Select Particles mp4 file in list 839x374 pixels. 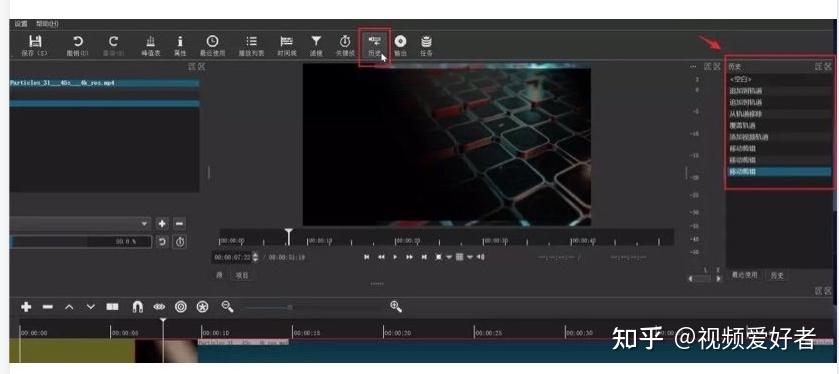(x=104, y=83)
